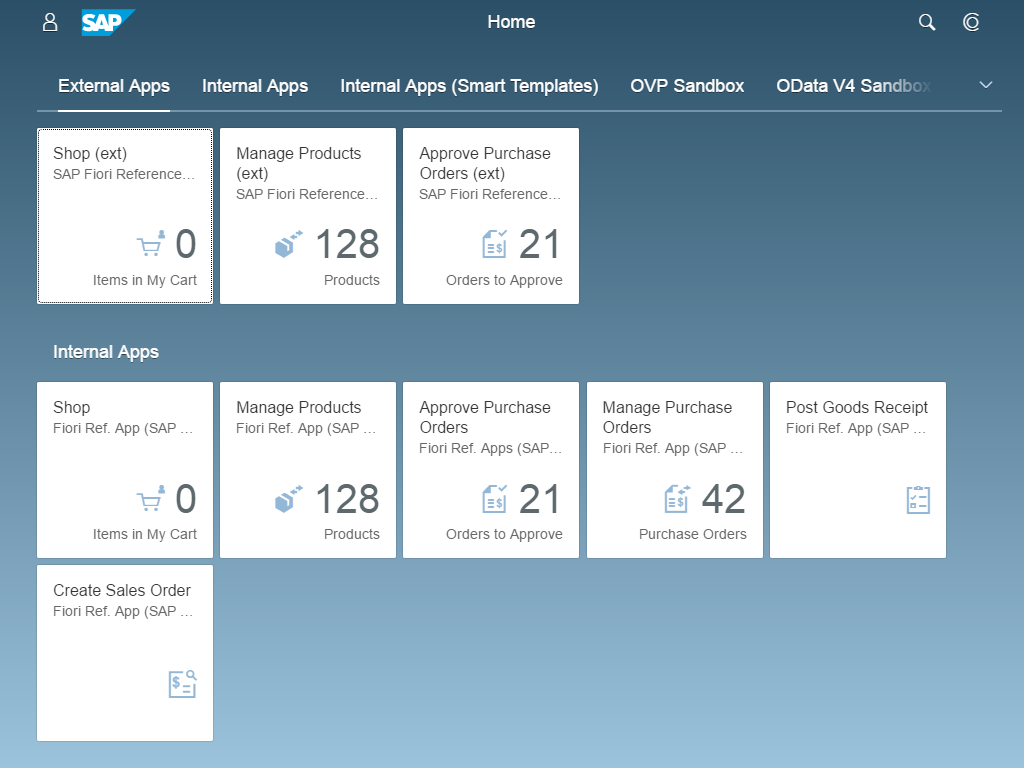1024x768 pixels.
Task: Select the OData V4 Sandbox group
Action: point(853,86)
